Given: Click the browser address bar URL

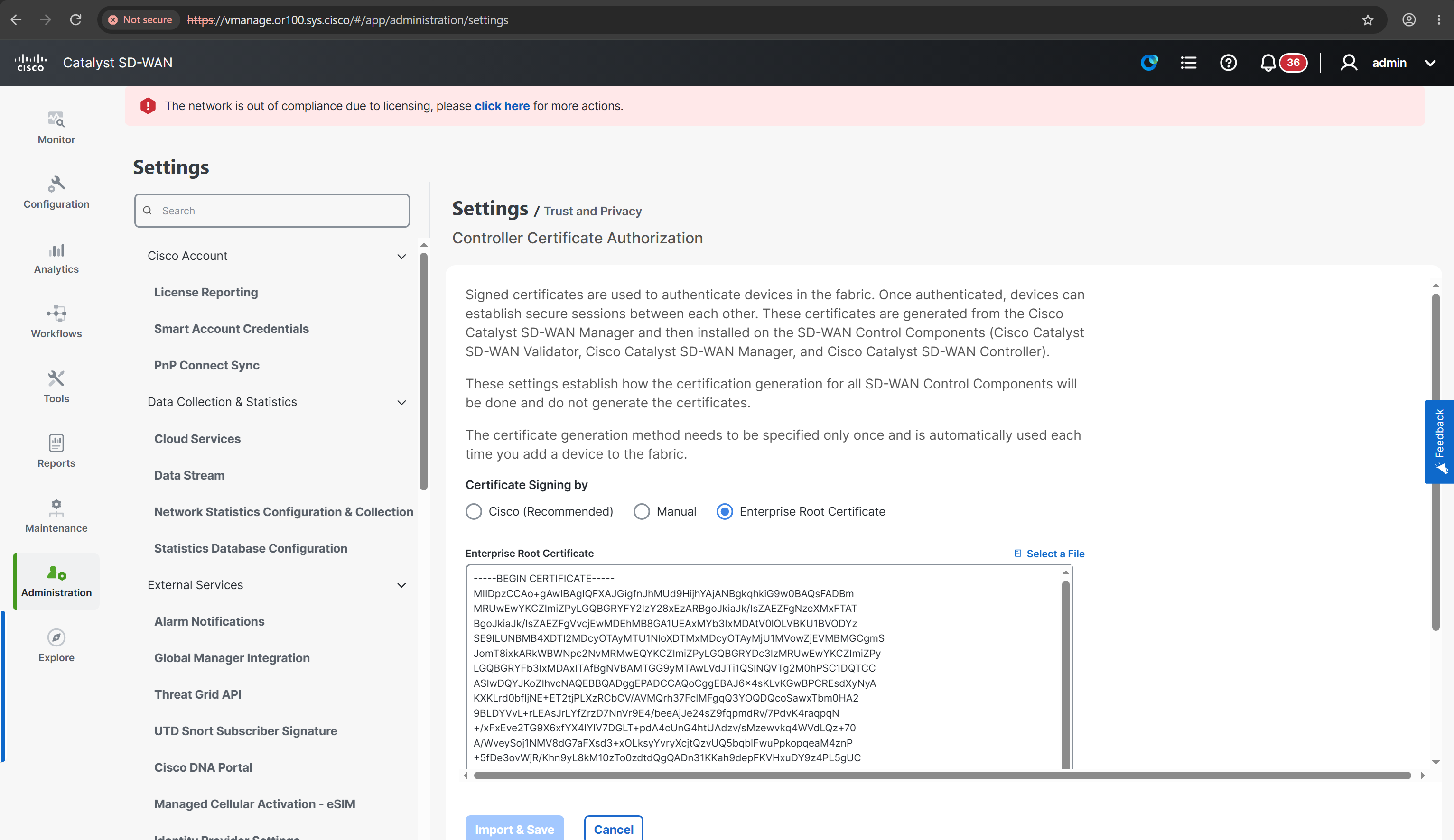Looking at the screenshot, I should pos(347,20).
